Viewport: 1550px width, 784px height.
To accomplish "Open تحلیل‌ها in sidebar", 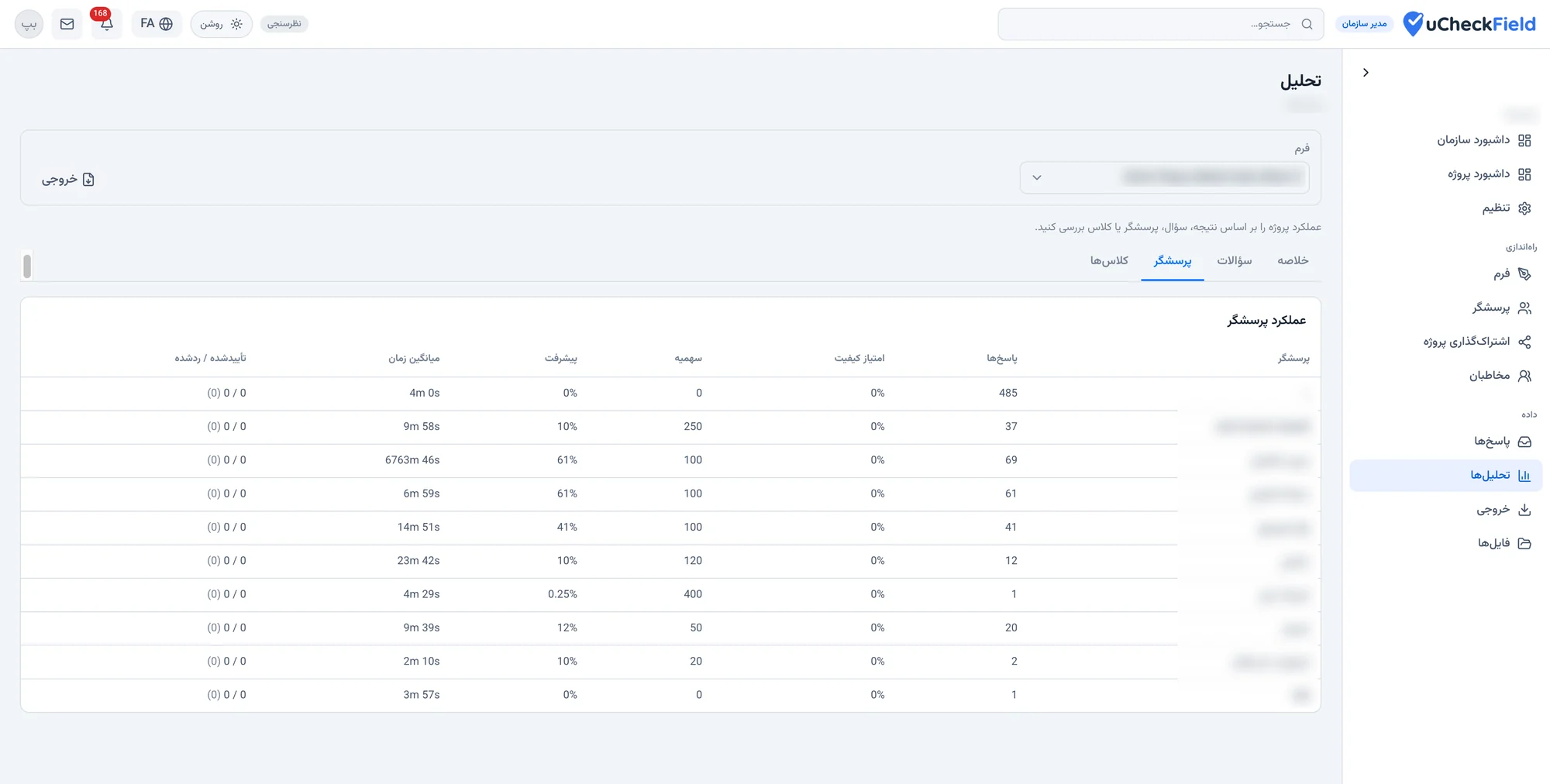I will coord(1446,476).
